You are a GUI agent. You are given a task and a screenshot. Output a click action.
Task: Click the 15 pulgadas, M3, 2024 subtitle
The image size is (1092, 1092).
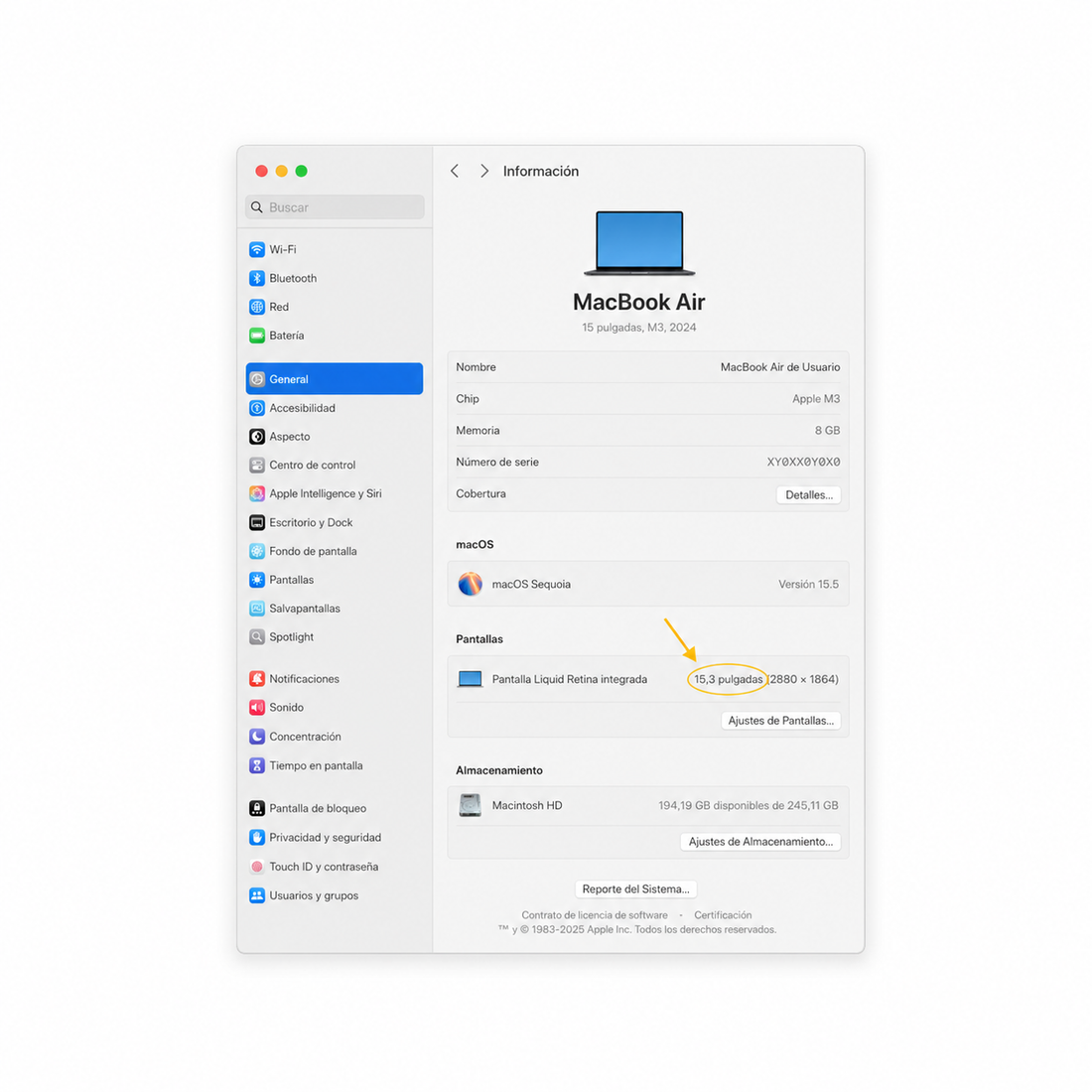point(639,328)
